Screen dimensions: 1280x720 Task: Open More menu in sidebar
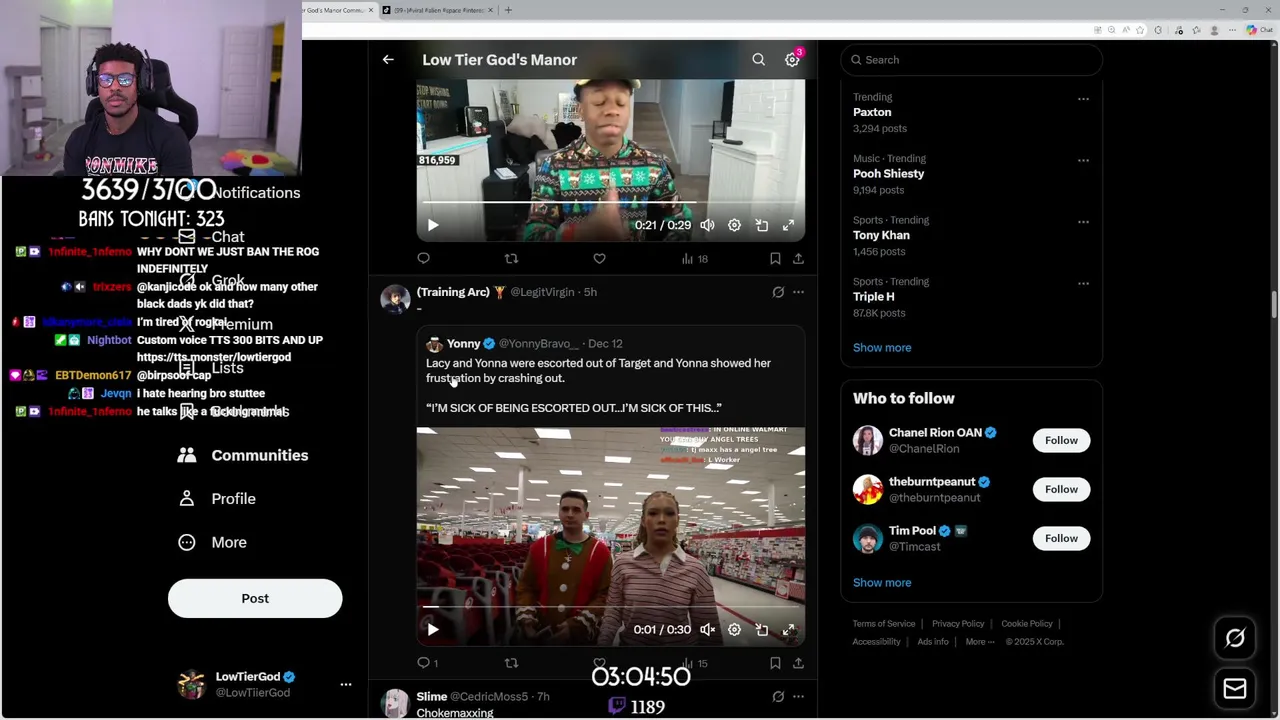coord(212,543)
